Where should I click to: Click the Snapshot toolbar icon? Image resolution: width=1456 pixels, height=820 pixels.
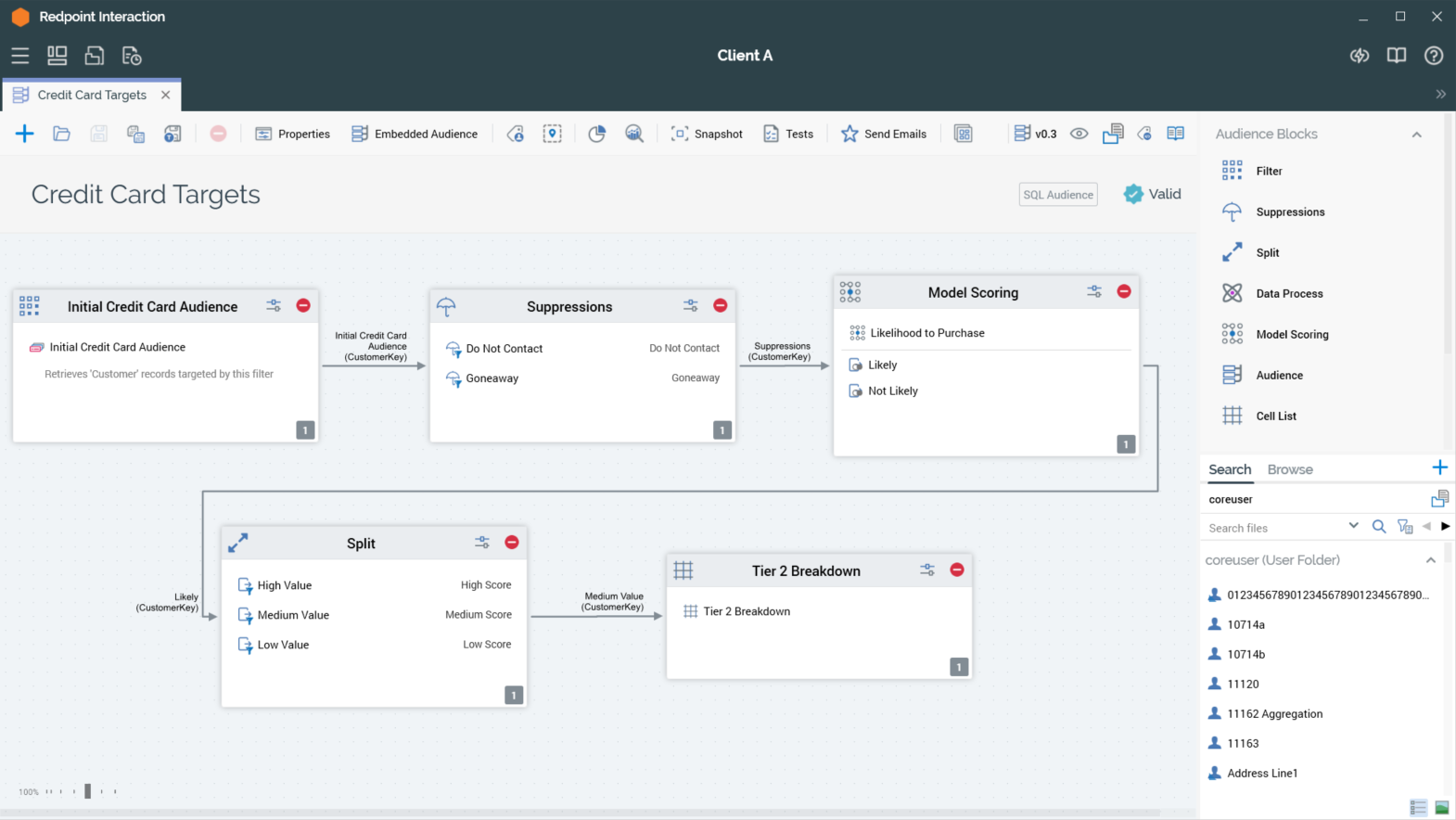[x=679, y=134]
